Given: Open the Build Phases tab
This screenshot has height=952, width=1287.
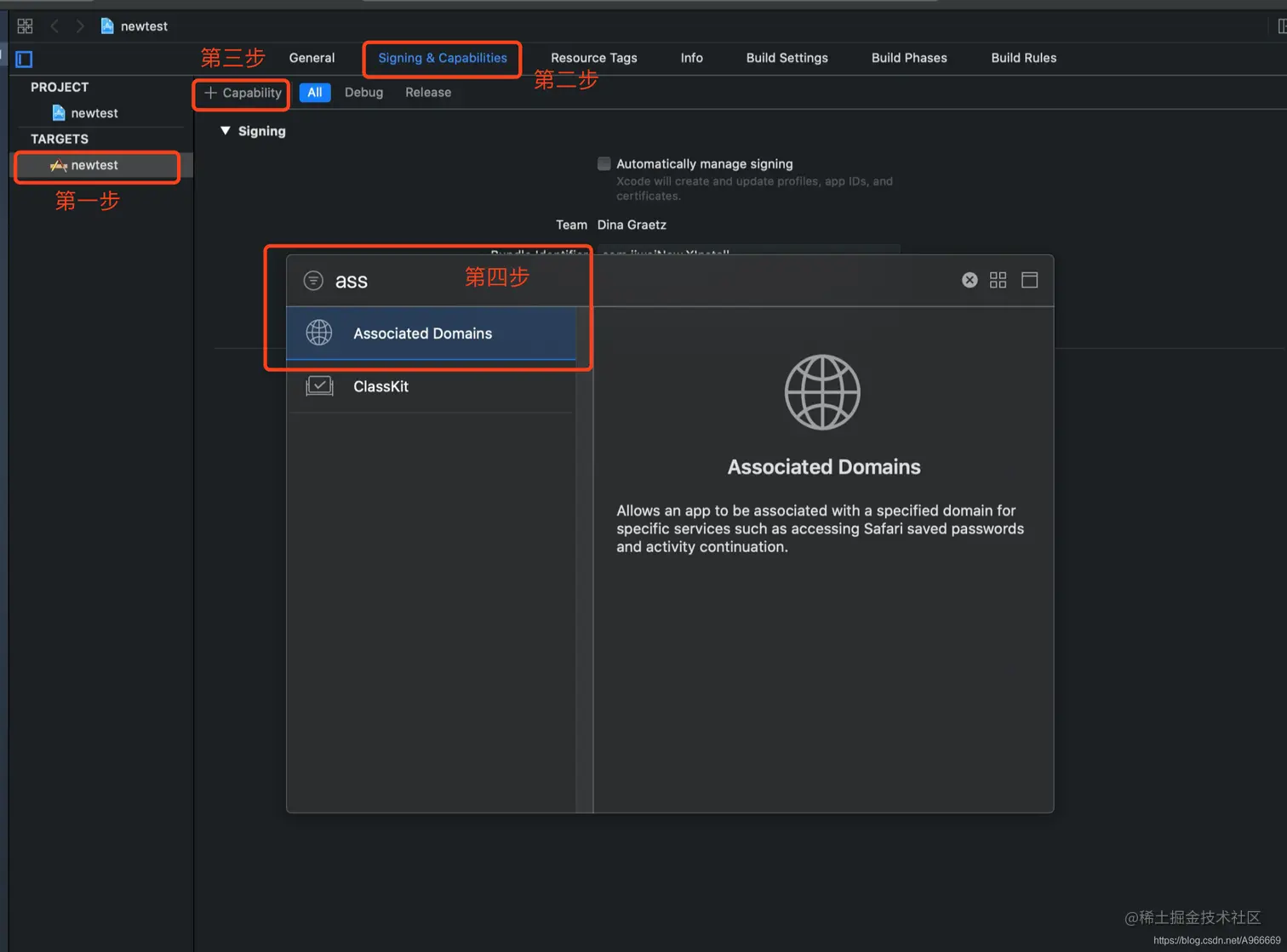Looking at the screenshot, I should tap(909, 58).
